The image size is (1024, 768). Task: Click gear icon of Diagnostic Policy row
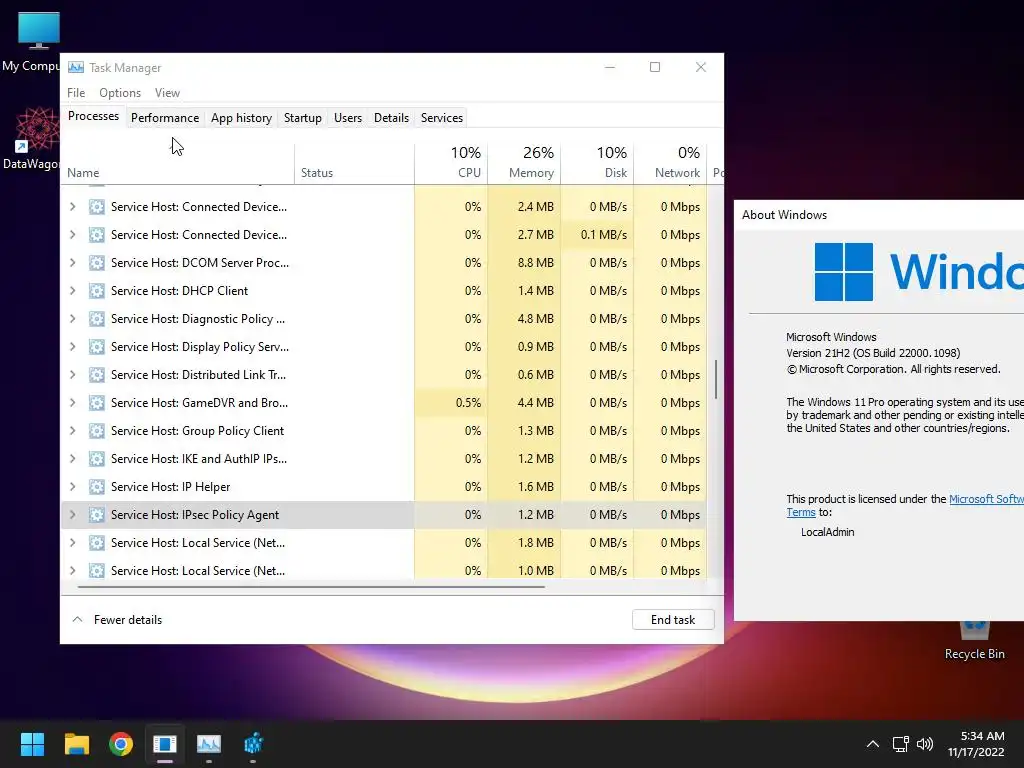97,319
